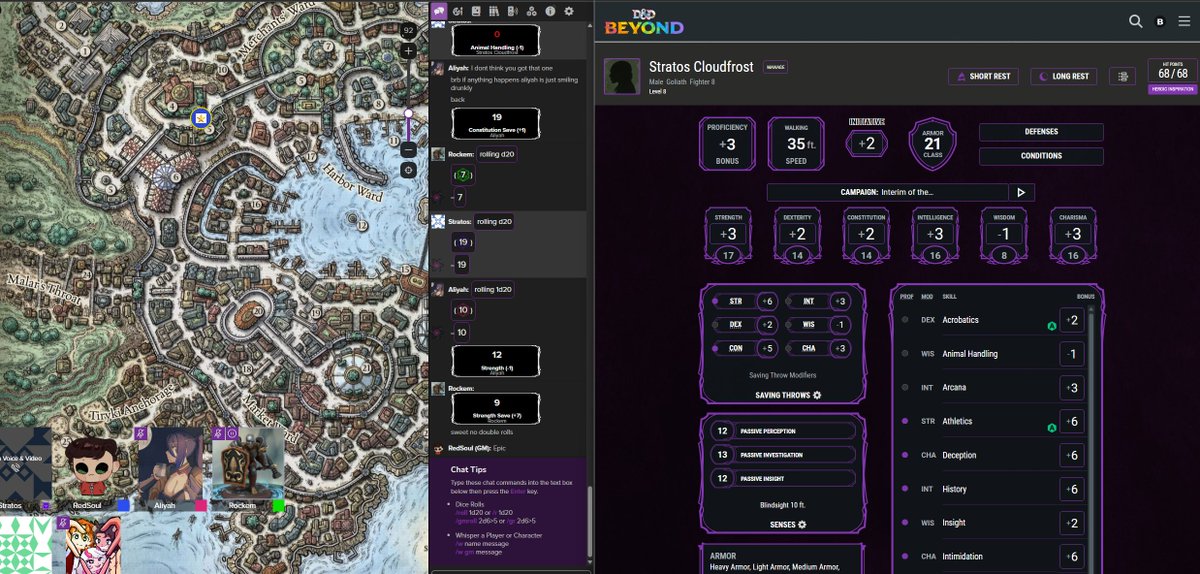The width and height of the screenshot is (1200, 574).
Task: Zoom out on the map with minus button
Action: pos(408,149)
